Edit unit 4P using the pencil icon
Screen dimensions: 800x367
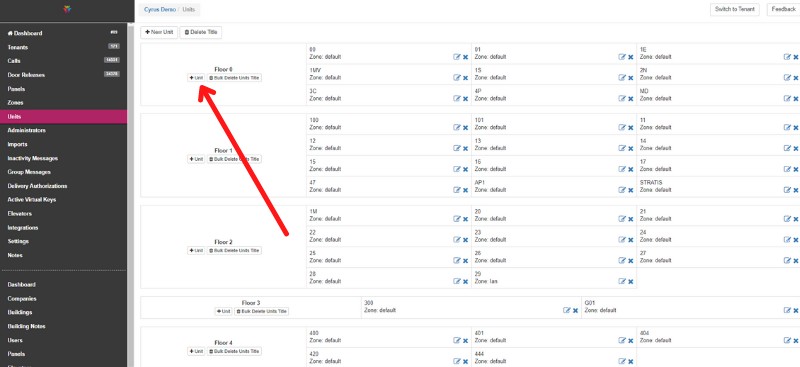point(622,99)
